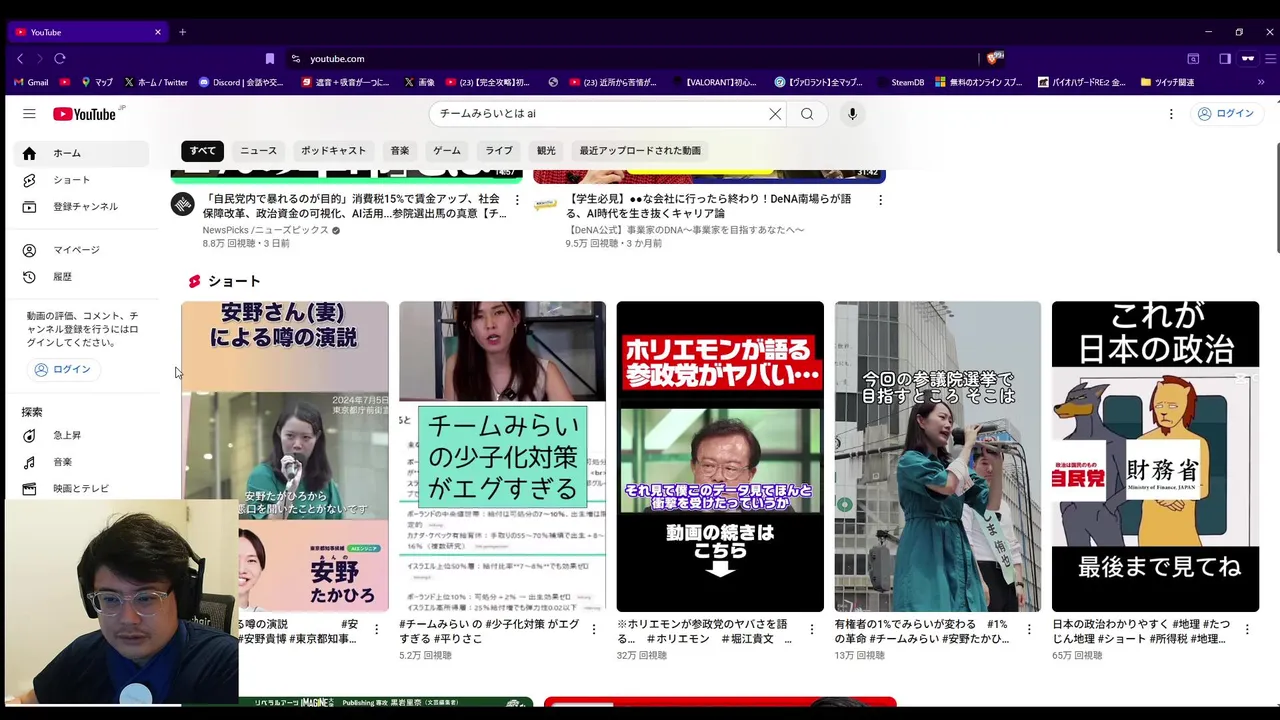Play the 今回の参議院選挙で short thumbnail
Image resolution: width=1280 pixels, height=720 pixels.
[x=938, y=456]
